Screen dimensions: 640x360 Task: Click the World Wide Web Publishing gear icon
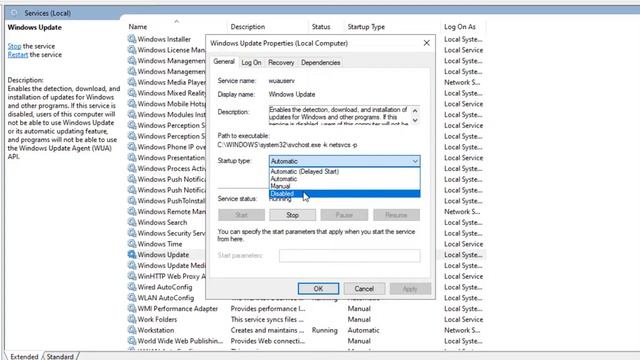(132, 341)
